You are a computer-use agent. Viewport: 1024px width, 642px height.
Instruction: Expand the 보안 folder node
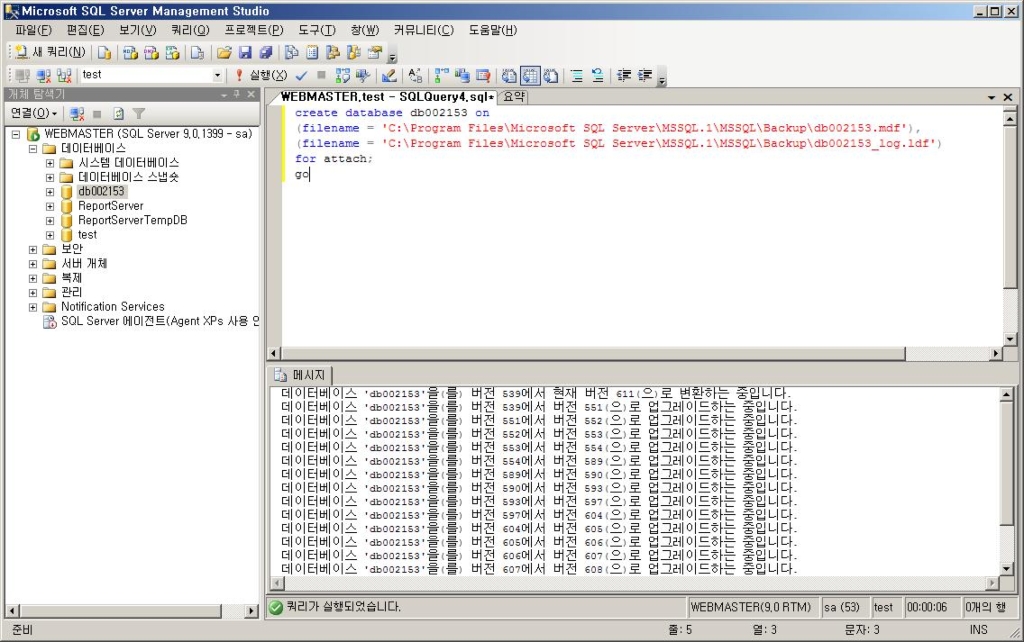click(33, 249)
